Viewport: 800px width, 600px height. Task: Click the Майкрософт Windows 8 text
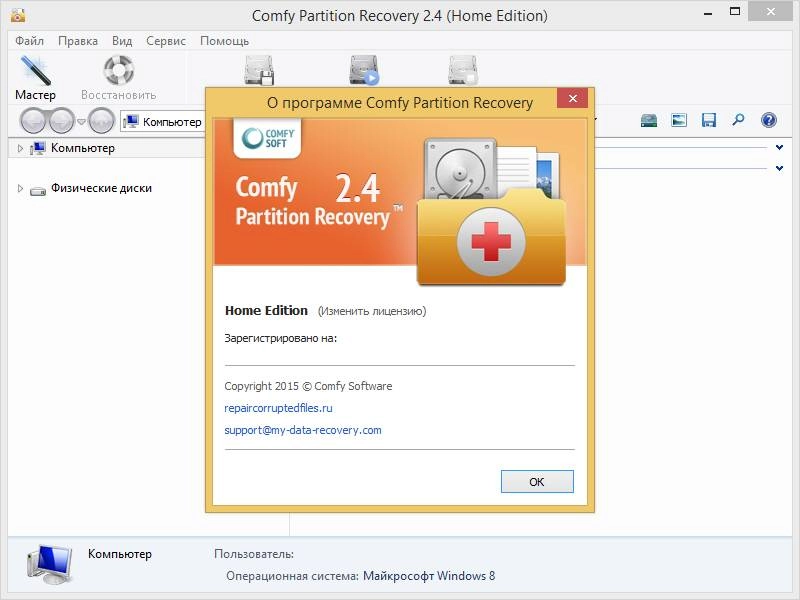[429, 576]
